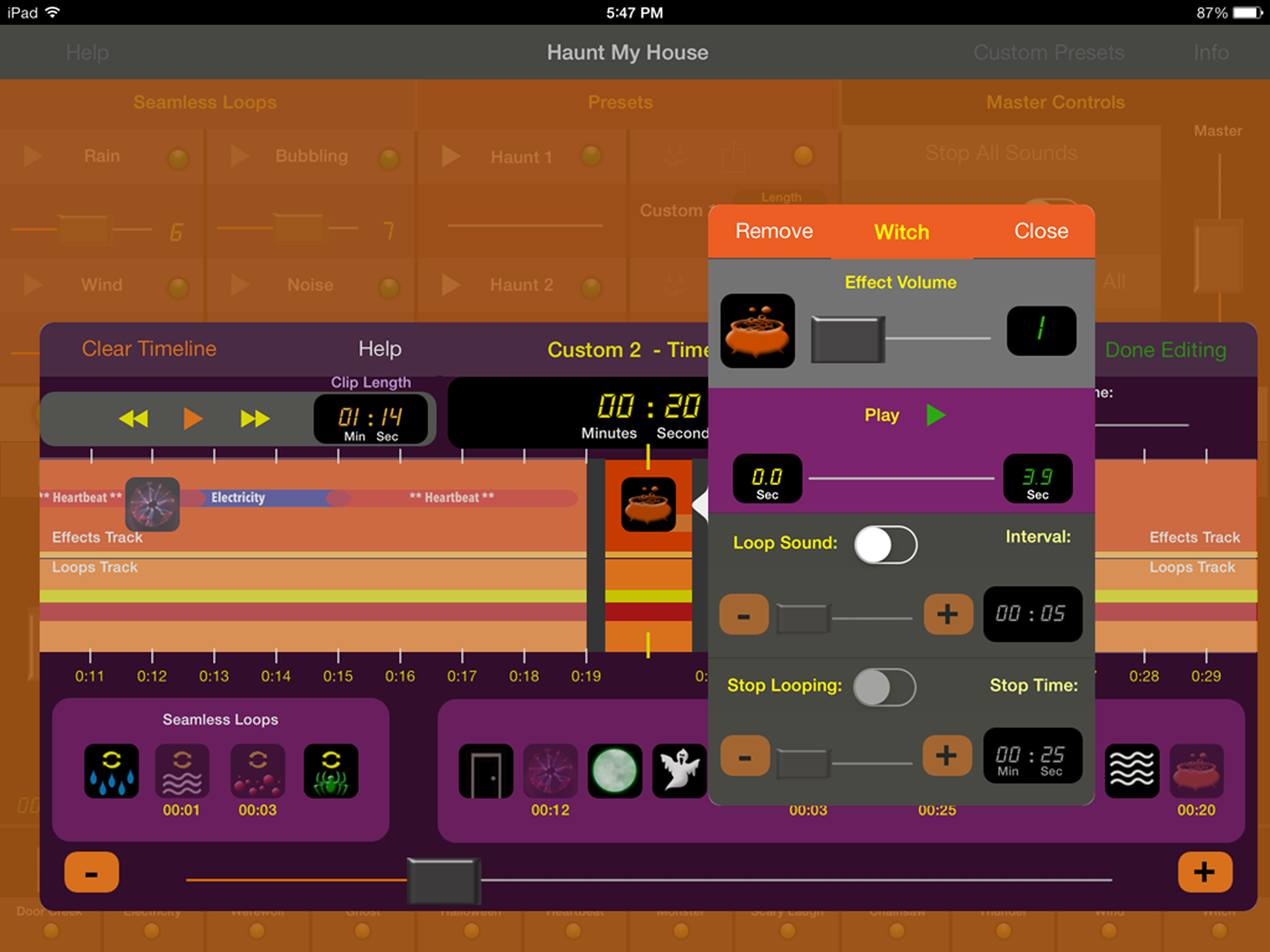The image size is (1270, 952).
Task: Click the Clip Length 01:14 display
Action: [x=370, y=418]
